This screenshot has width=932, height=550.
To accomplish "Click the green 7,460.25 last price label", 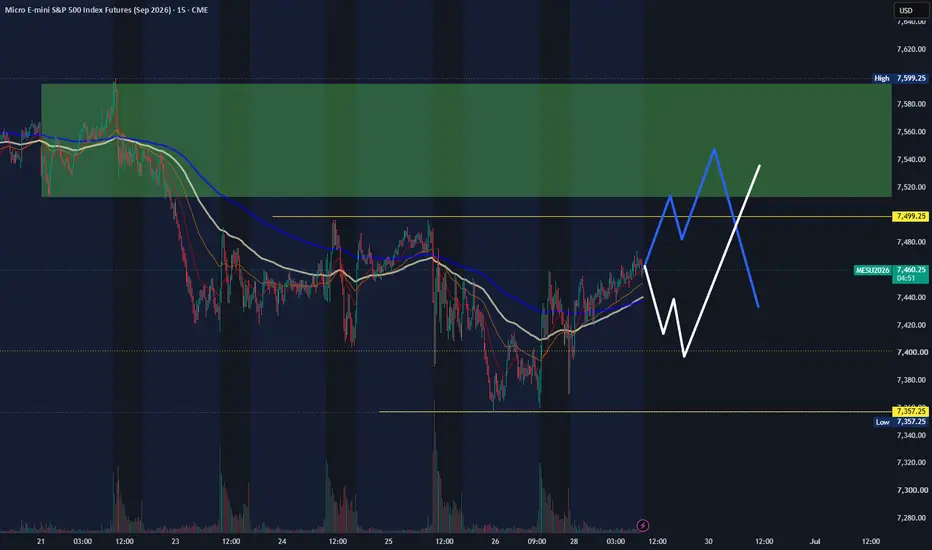I will (910, 274).
